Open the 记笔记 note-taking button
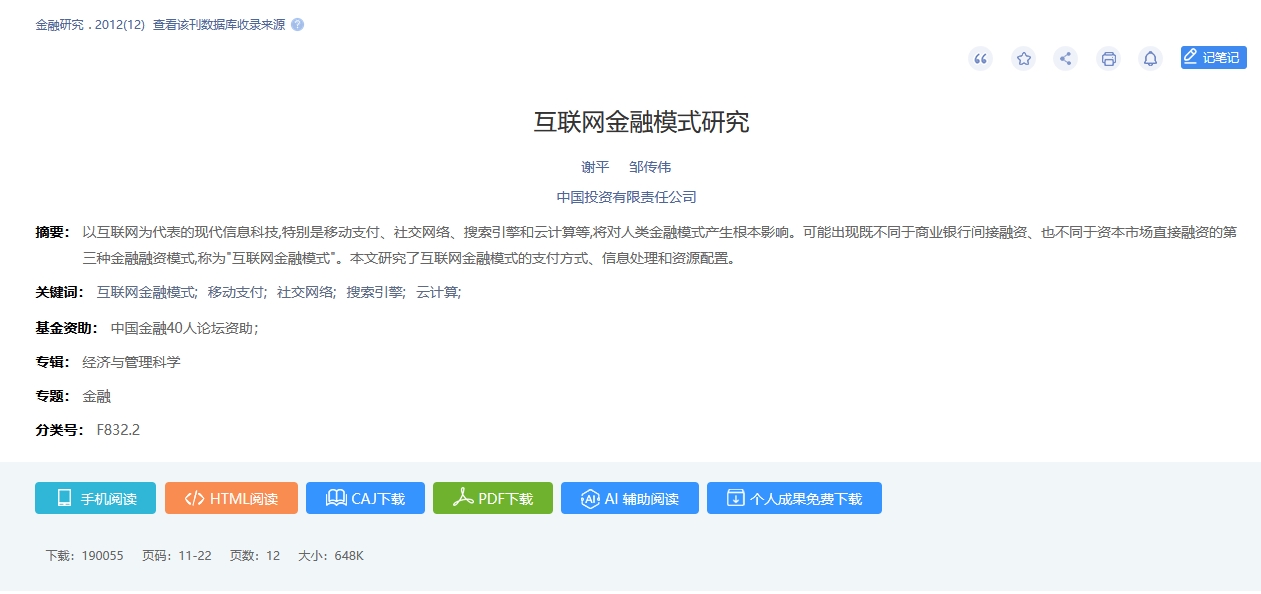1261x594 pixels. (x=1213, y=58)
